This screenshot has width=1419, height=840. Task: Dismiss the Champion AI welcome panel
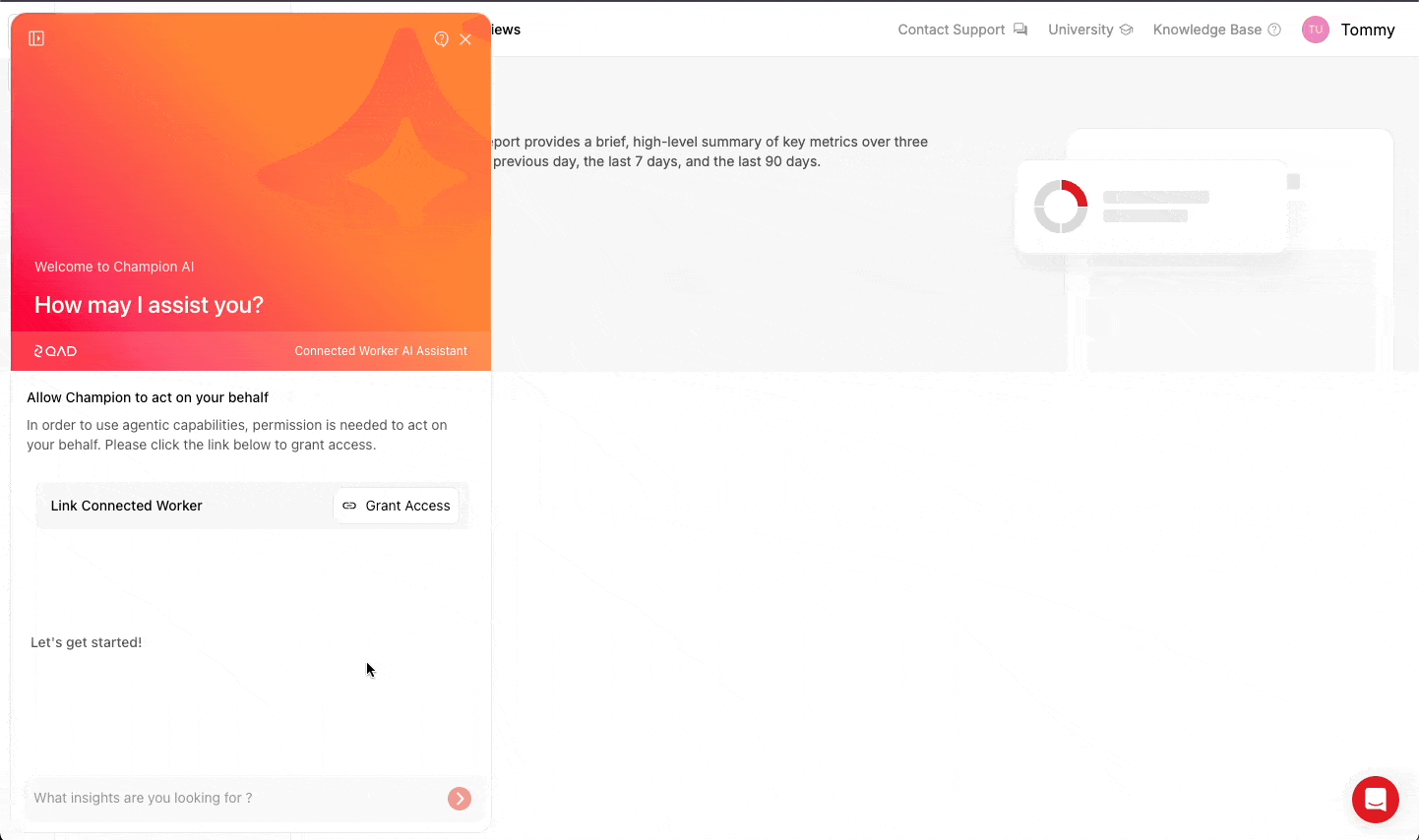click(465, 38)
